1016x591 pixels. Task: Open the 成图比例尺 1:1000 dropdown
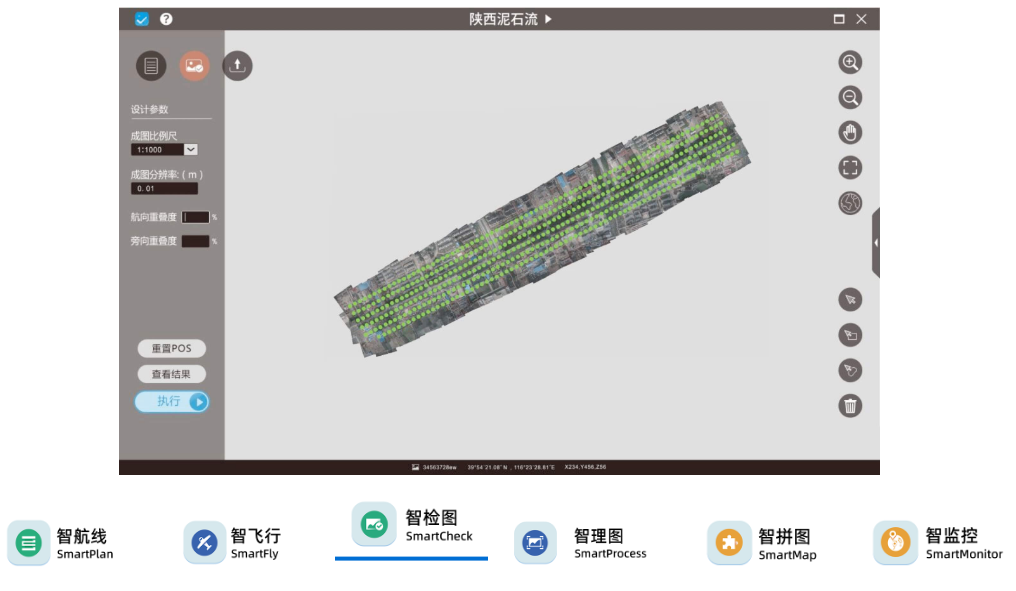[190, 149]
